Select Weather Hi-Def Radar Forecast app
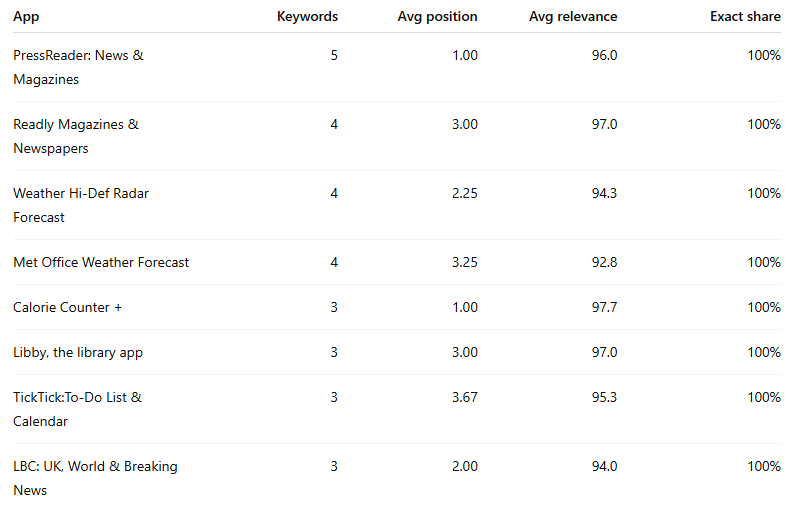This screenshot has width=807, height=512. click(81, 205)
